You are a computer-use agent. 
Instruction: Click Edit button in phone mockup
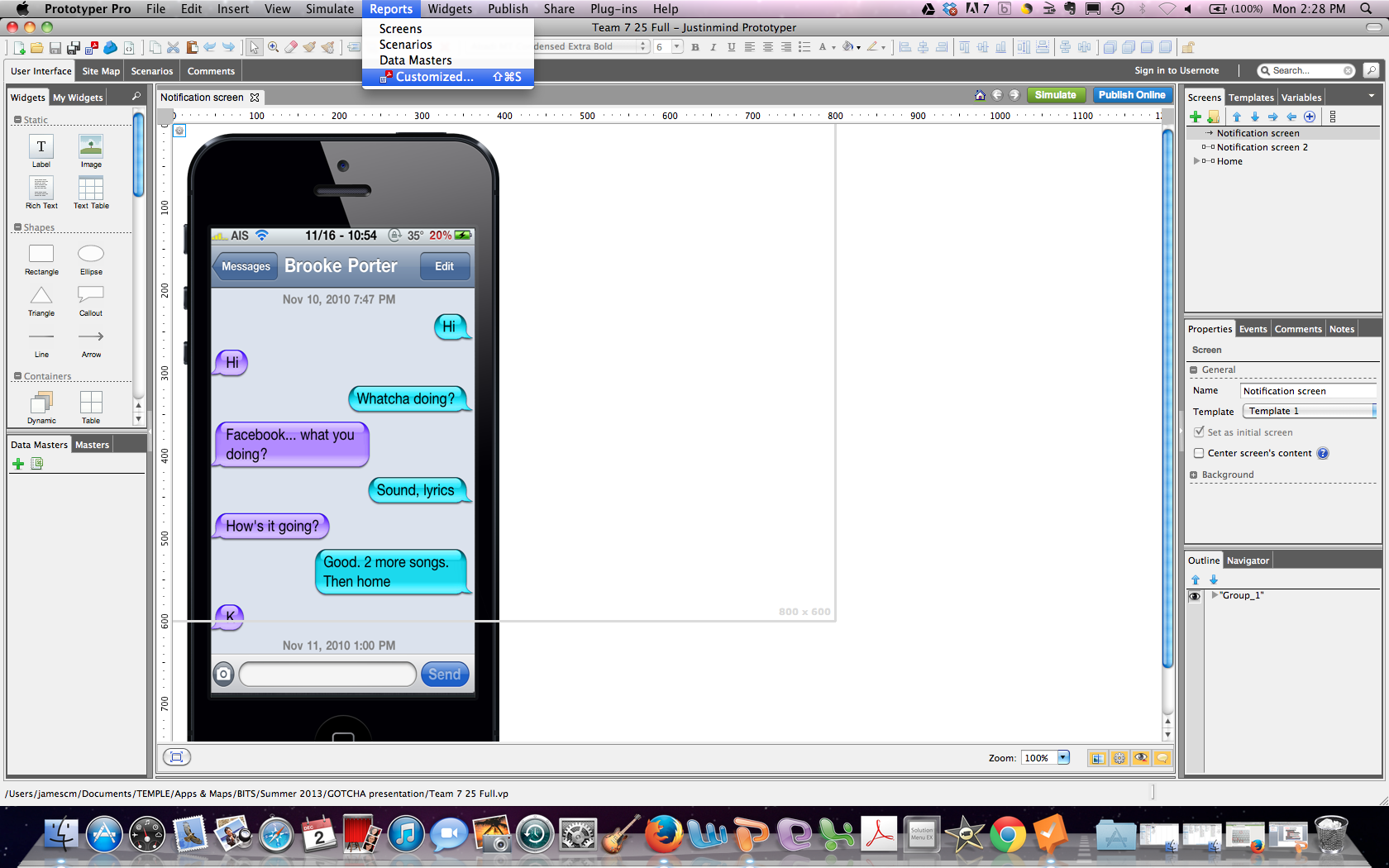tap(445, 266)
